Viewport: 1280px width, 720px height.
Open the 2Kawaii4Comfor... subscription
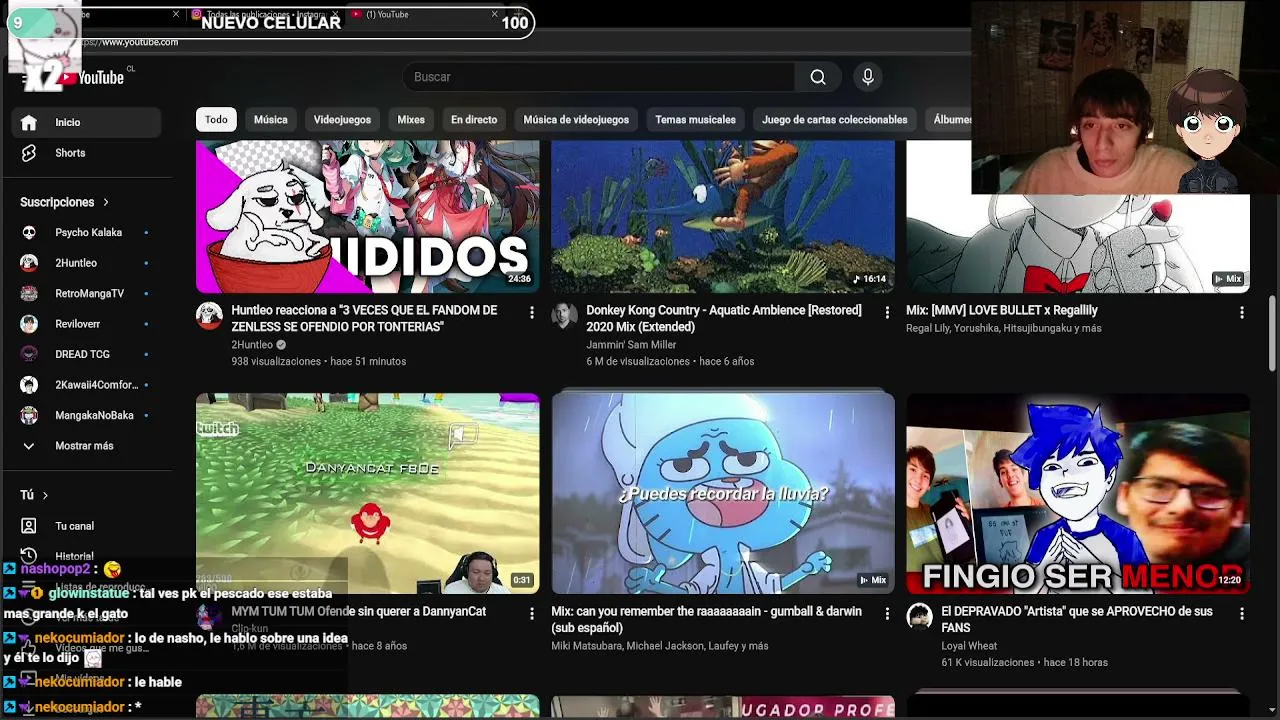86,385
